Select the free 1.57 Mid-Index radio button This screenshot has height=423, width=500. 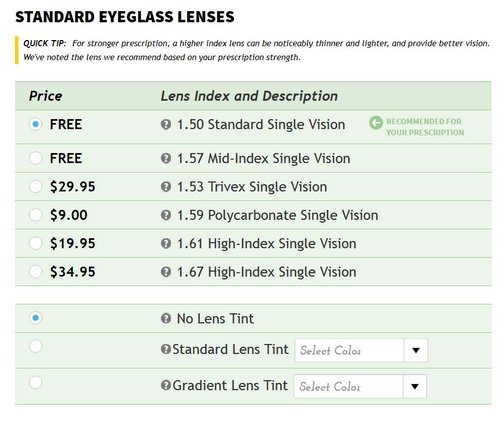[35, 158]
